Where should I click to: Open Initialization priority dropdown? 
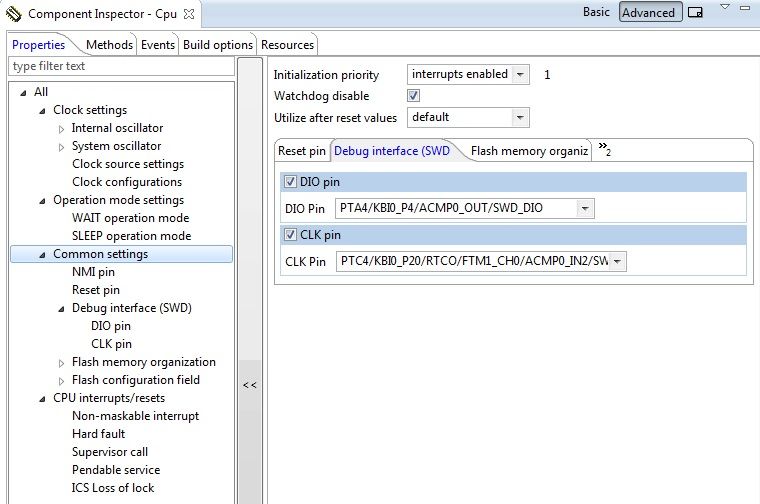point(520,75)
